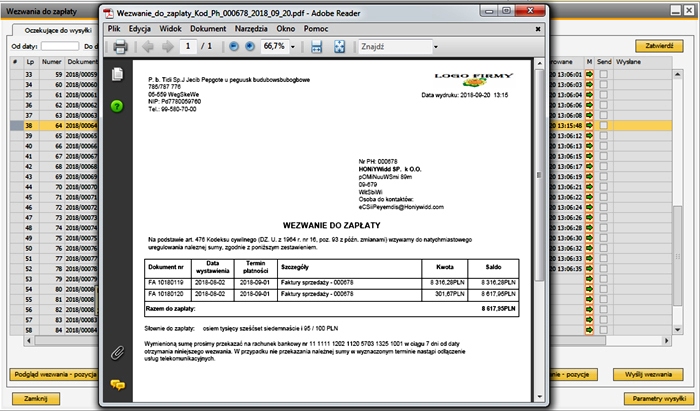Click the page number field in Reader

tap(188, 46)
